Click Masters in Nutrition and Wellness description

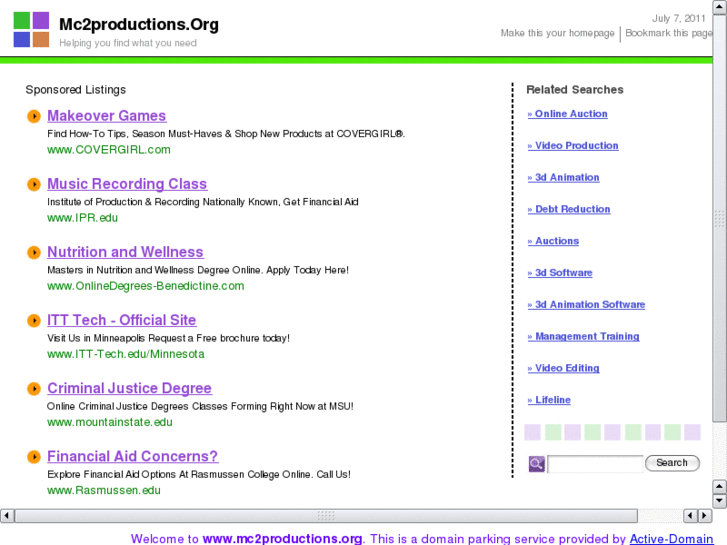coord(198,270)
